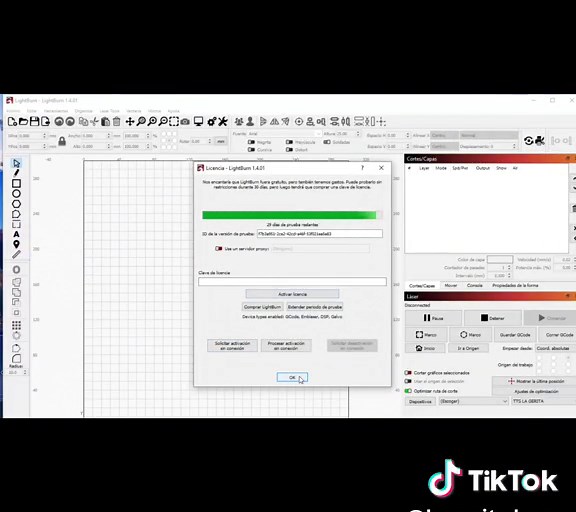Click the Delete trash can toolbar icon
The height and width of the screenshot is (512, 576).
[116, 122]
